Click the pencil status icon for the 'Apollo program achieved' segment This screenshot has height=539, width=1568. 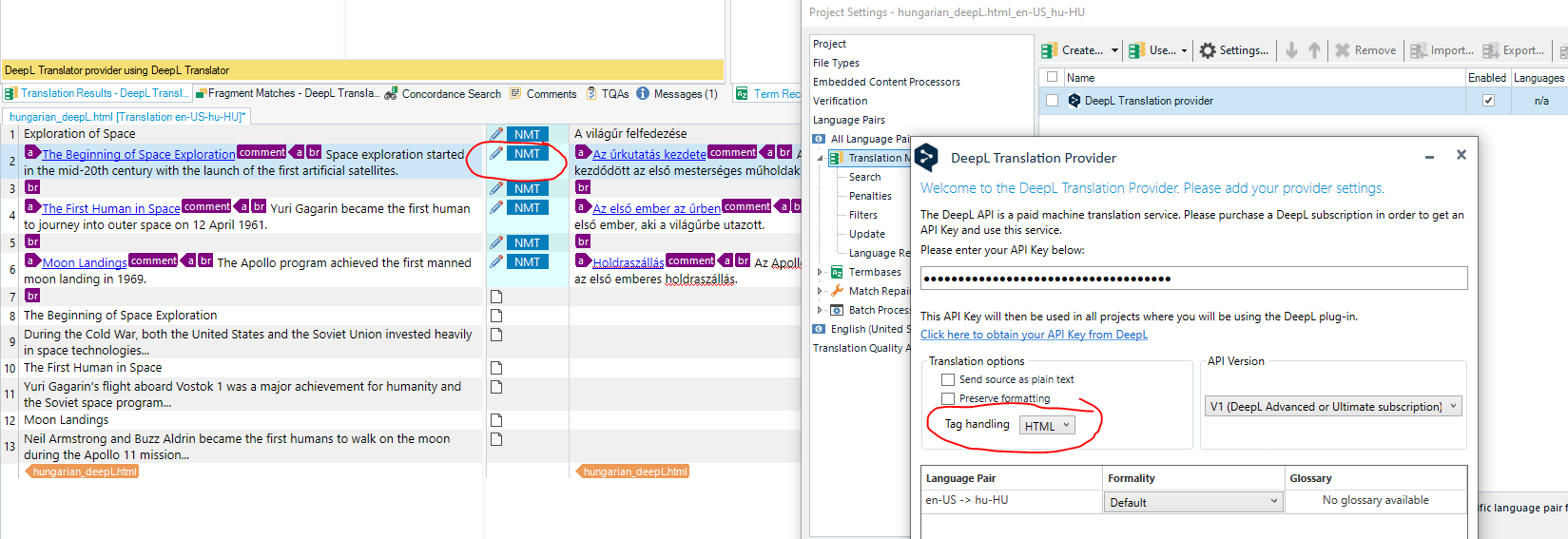(496, 261)
